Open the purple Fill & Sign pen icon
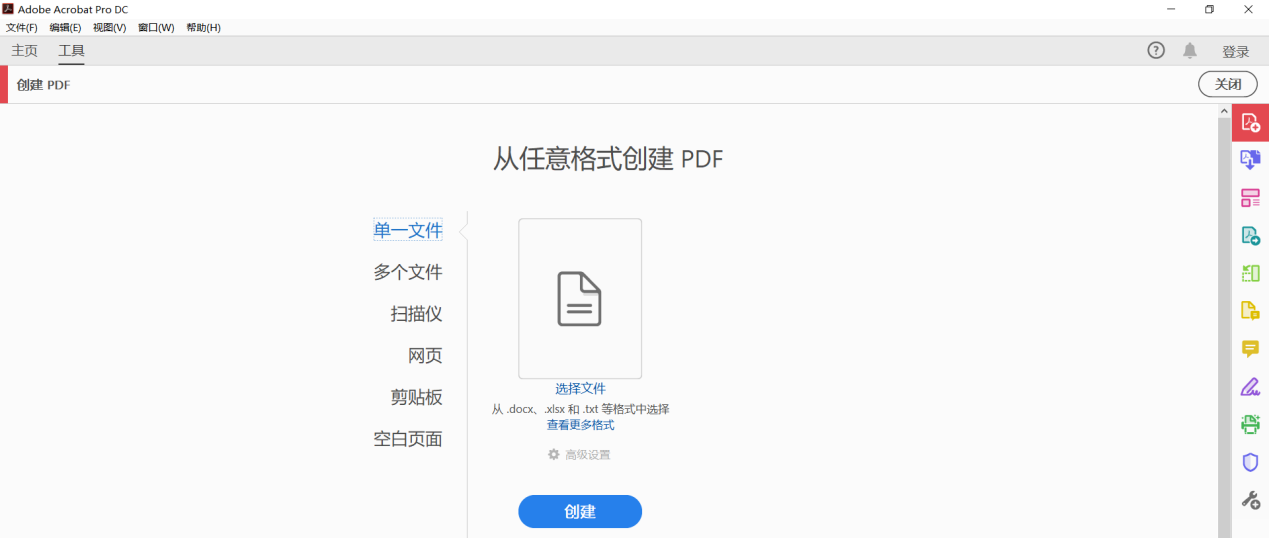Screen dimensions: 1269x538 point(1250,387)
